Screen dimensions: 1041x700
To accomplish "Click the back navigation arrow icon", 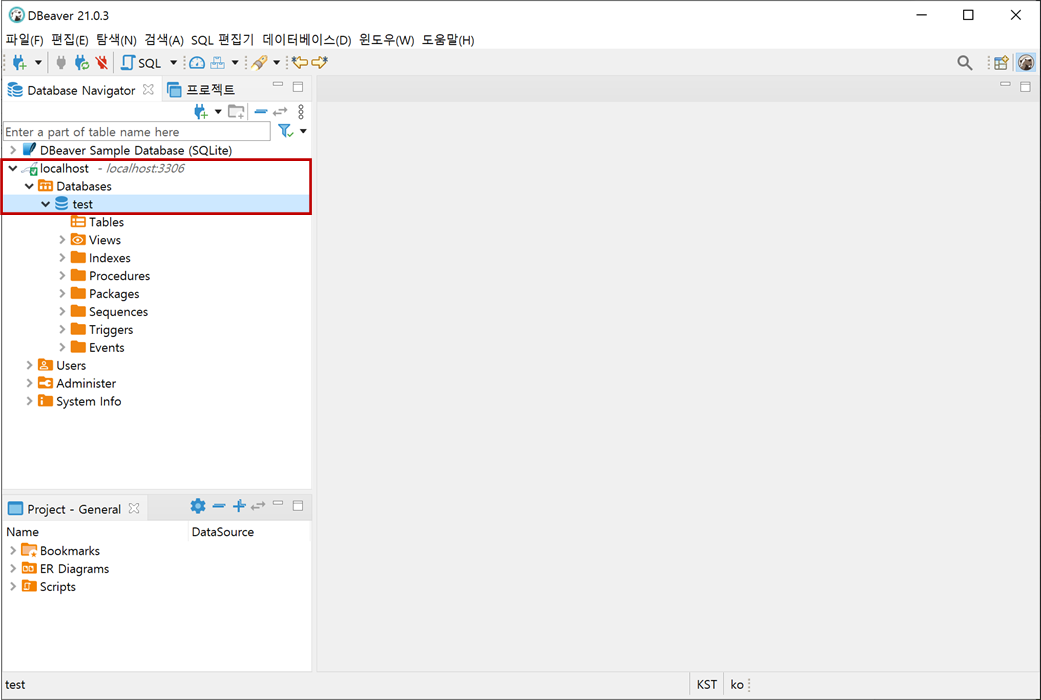I will (x=300, y=62).
